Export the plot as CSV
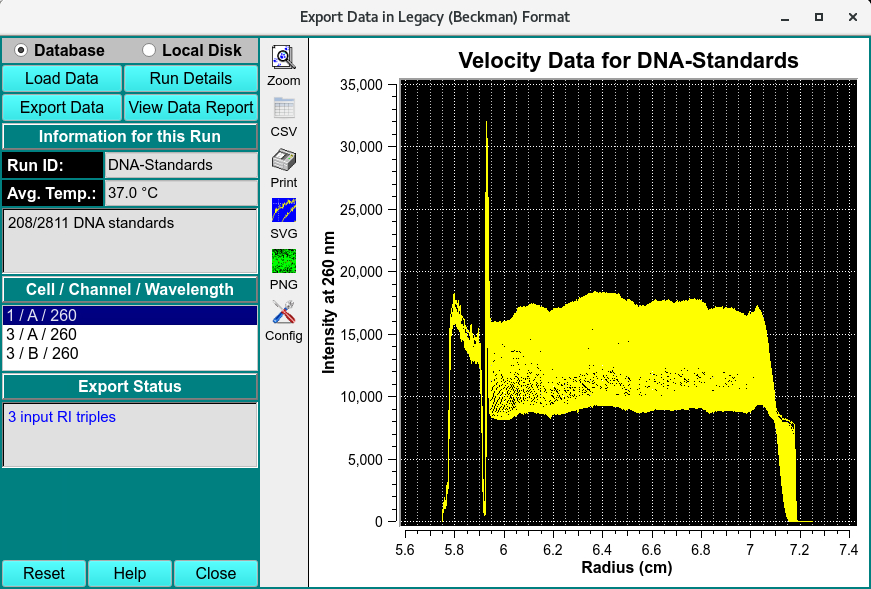 point(283,109)
